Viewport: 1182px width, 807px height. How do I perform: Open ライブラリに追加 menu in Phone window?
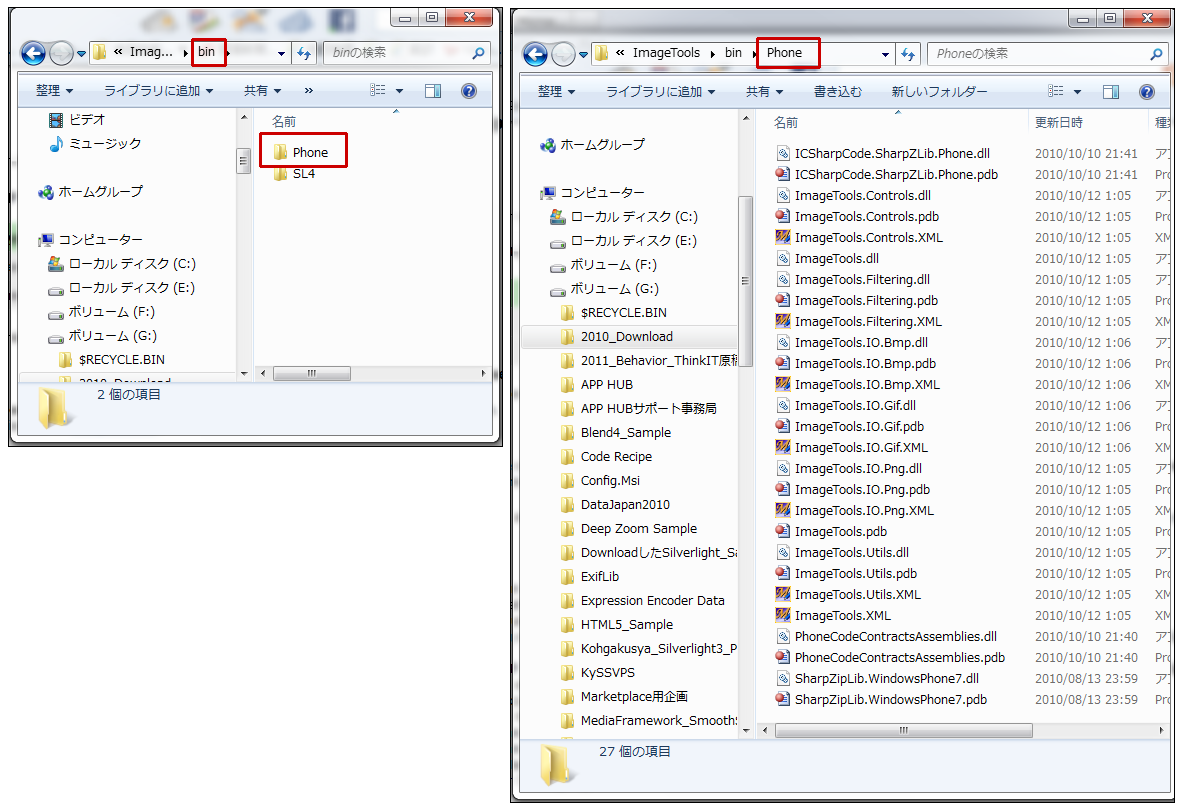pos(660,92)
